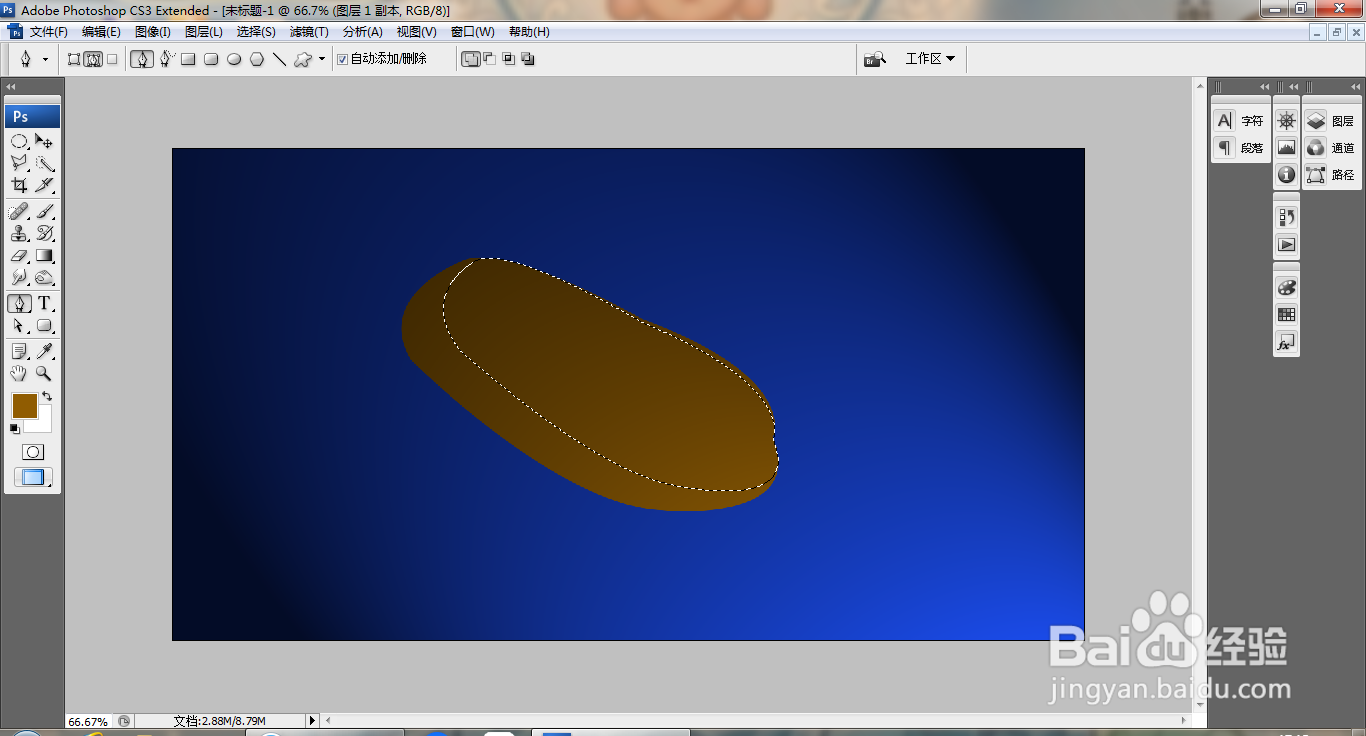Select the Crop tool
Viewport: 1366px width, 736px height.
point(19,185)
